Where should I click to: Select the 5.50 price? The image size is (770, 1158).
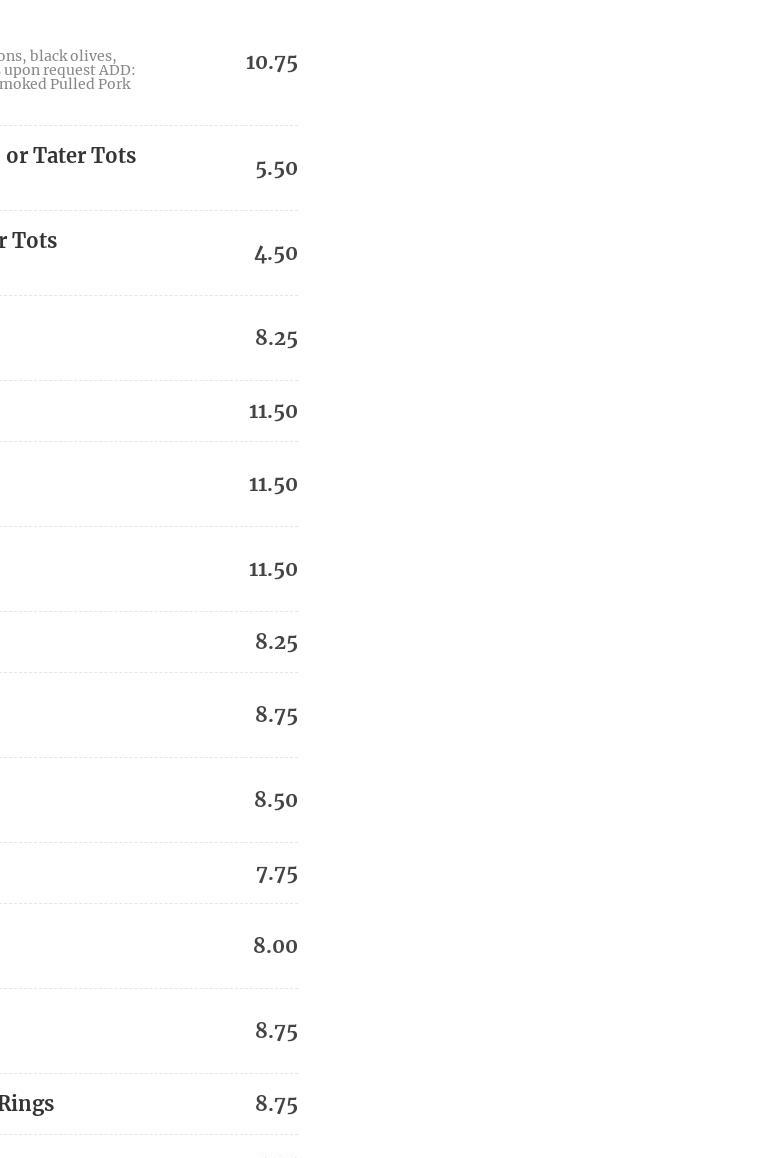276,168
